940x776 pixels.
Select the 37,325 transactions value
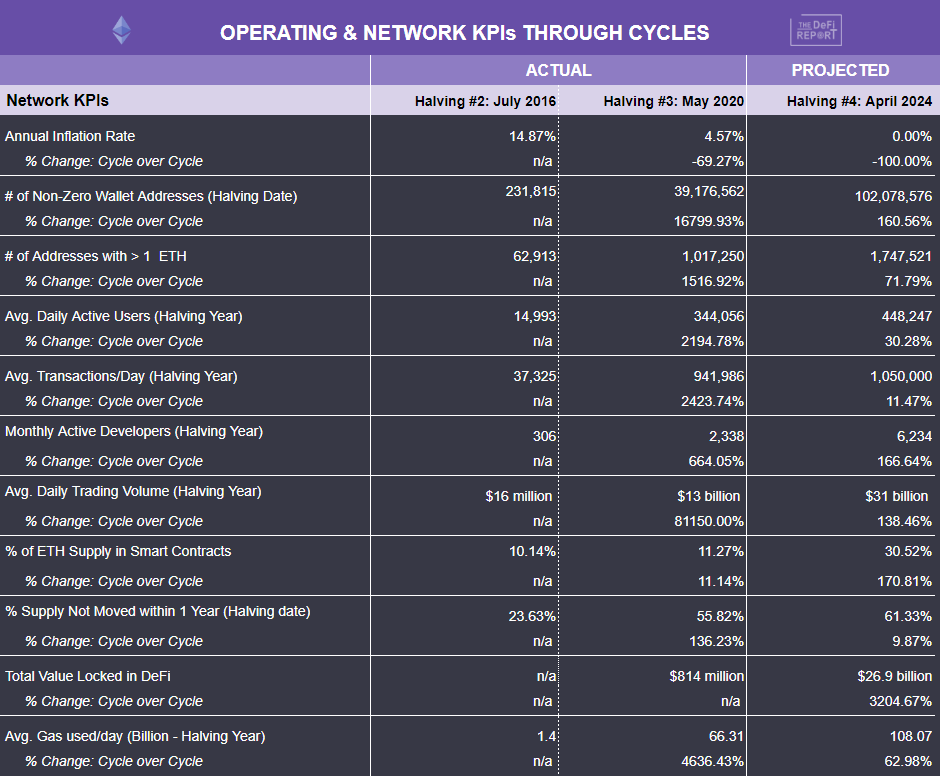[535, 376]
